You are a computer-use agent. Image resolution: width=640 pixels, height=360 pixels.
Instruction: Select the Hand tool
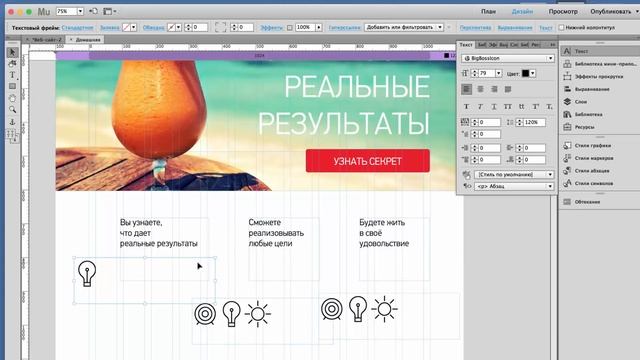[x=12, y=98]
